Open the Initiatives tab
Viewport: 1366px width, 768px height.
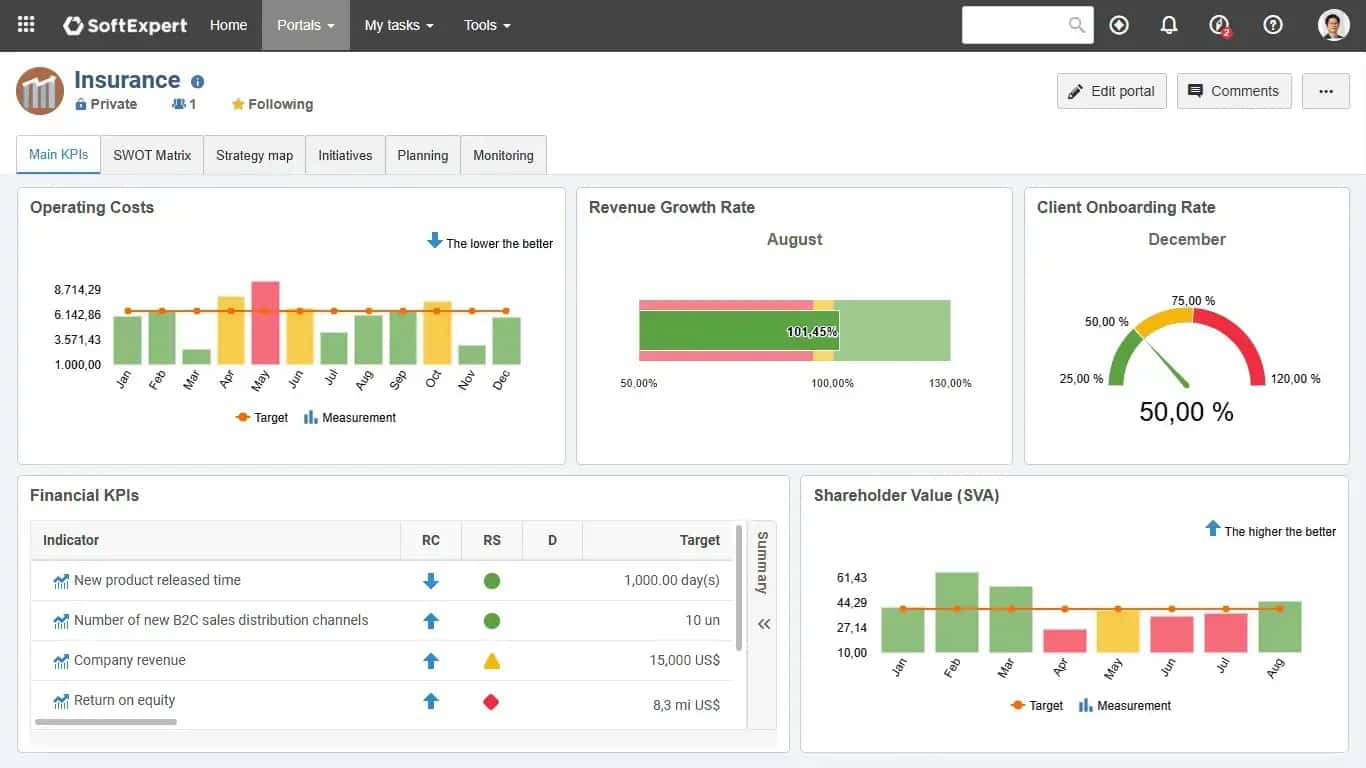click(x=345, y=155)
